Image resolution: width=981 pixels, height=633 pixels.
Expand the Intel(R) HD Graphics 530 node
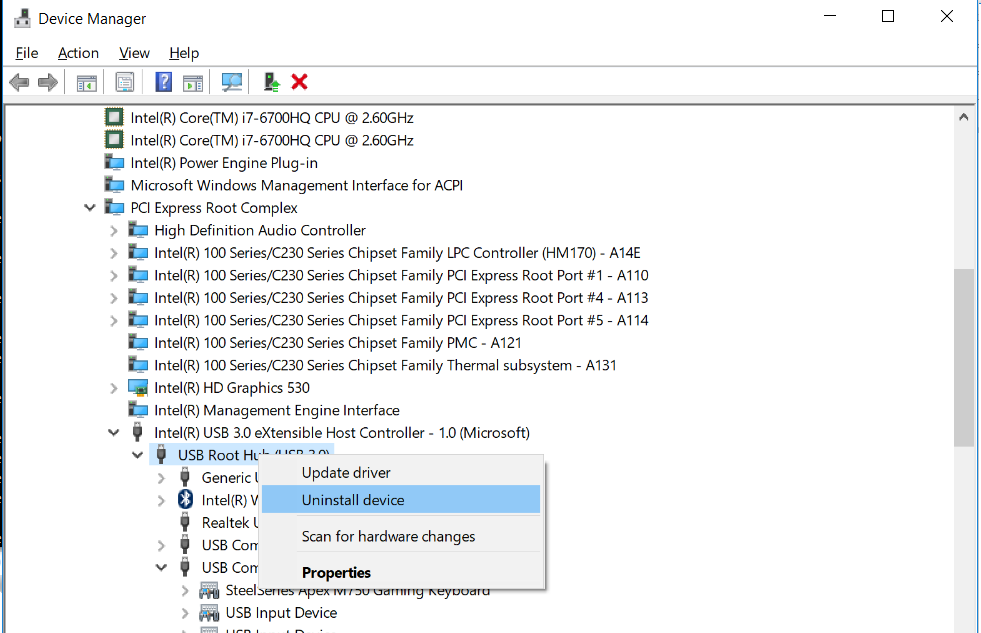pyautogui.click(x=114, y=388)
